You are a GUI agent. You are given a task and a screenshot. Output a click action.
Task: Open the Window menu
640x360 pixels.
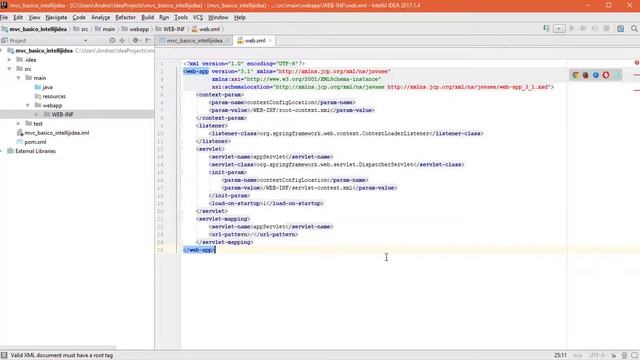coord(218,18)
